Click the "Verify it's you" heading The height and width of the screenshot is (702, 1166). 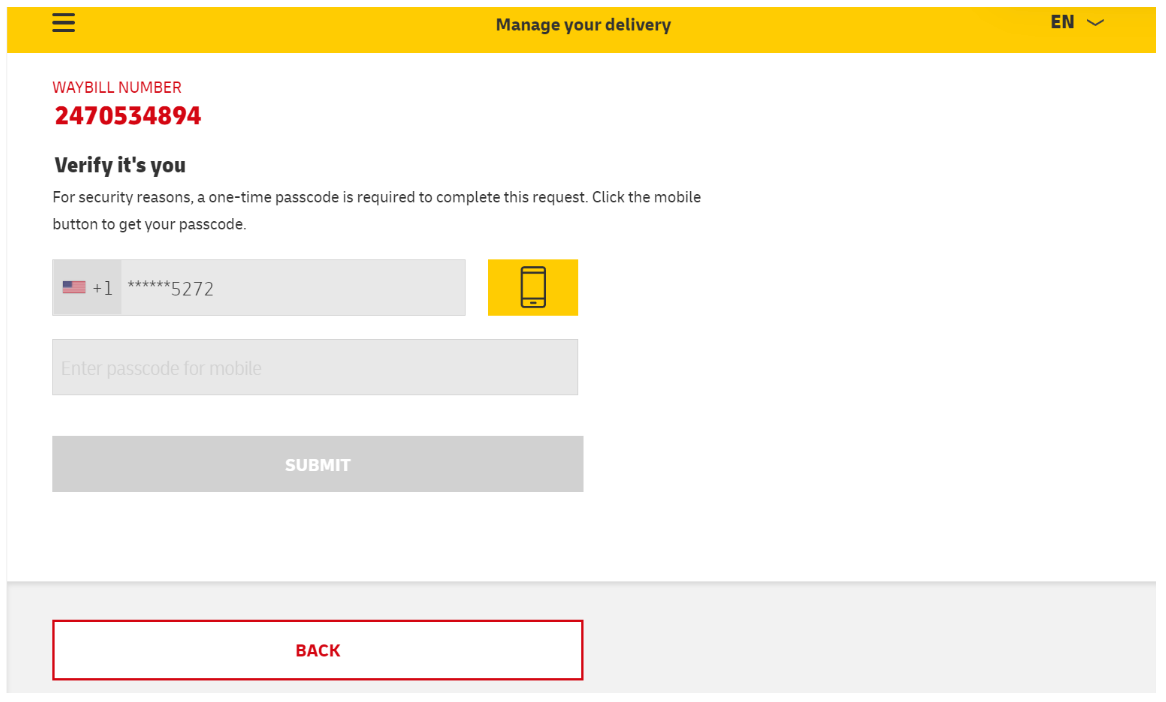pyautogui.click(x=120, y=165)
